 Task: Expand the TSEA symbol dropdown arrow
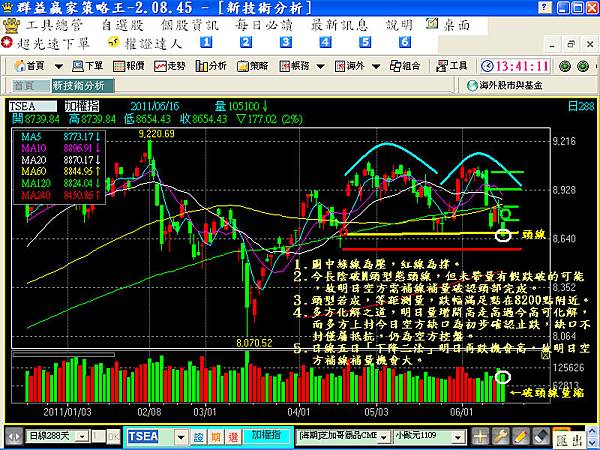pyautogui.click(x=181, y=436)
